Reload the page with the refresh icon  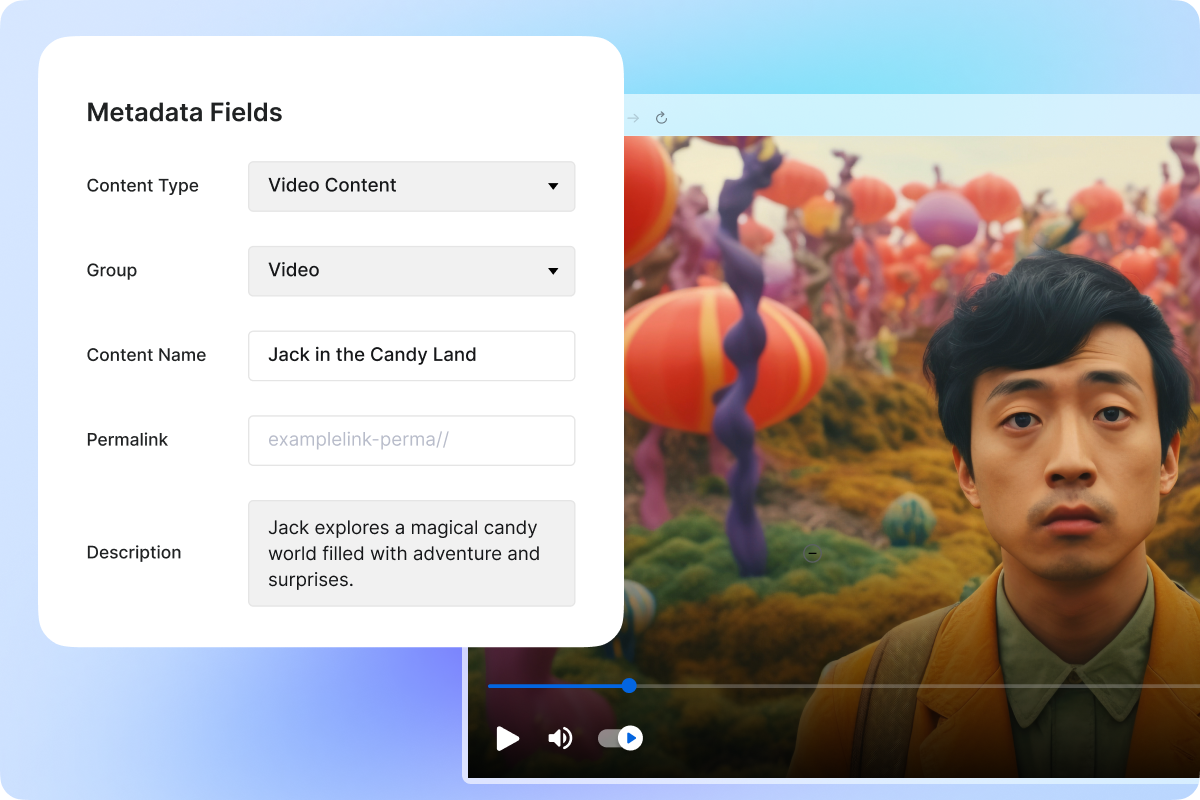coord(661,118)
